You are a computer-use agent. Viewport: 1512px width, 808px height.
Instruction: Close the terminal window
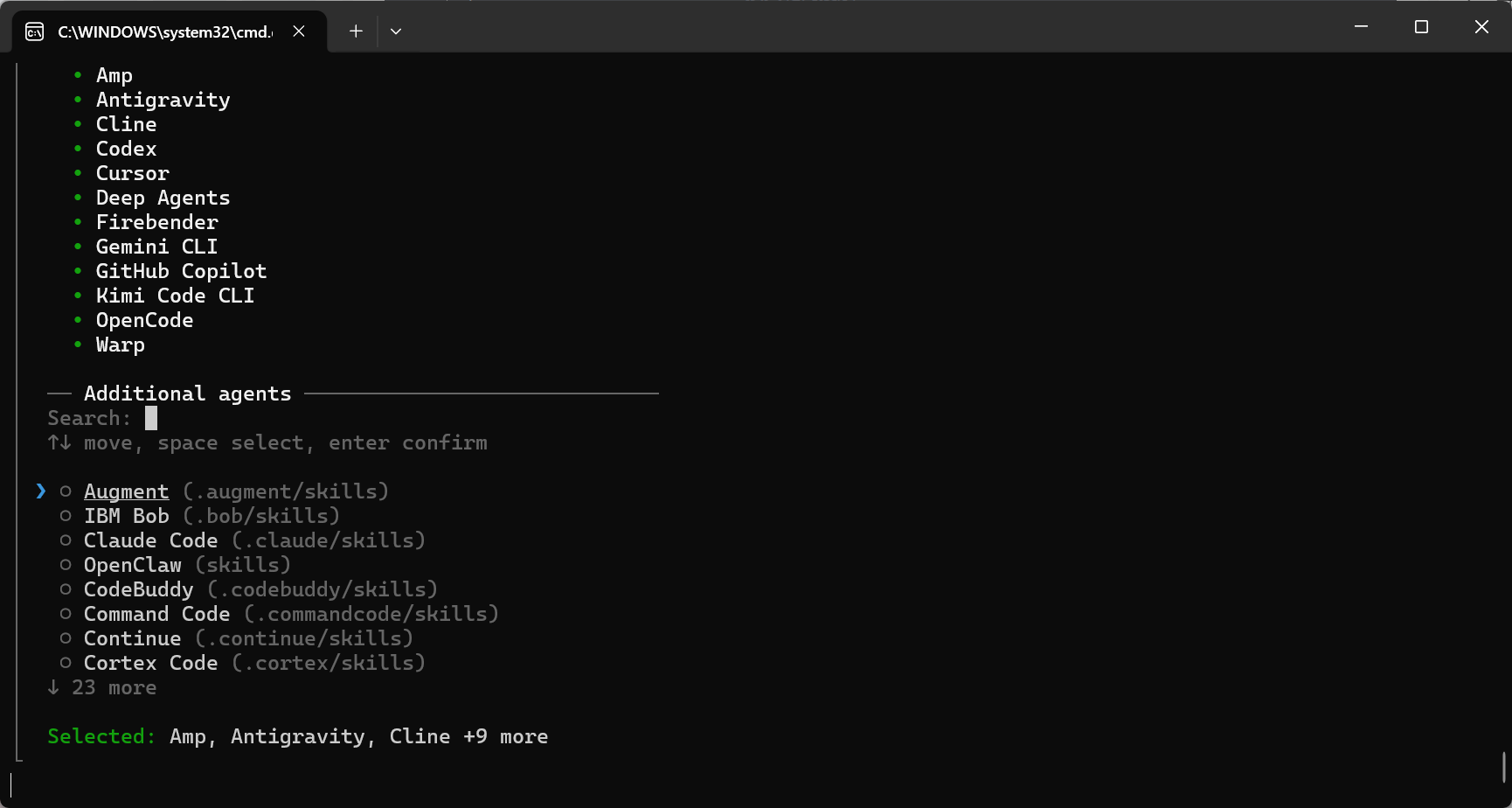1481,27
